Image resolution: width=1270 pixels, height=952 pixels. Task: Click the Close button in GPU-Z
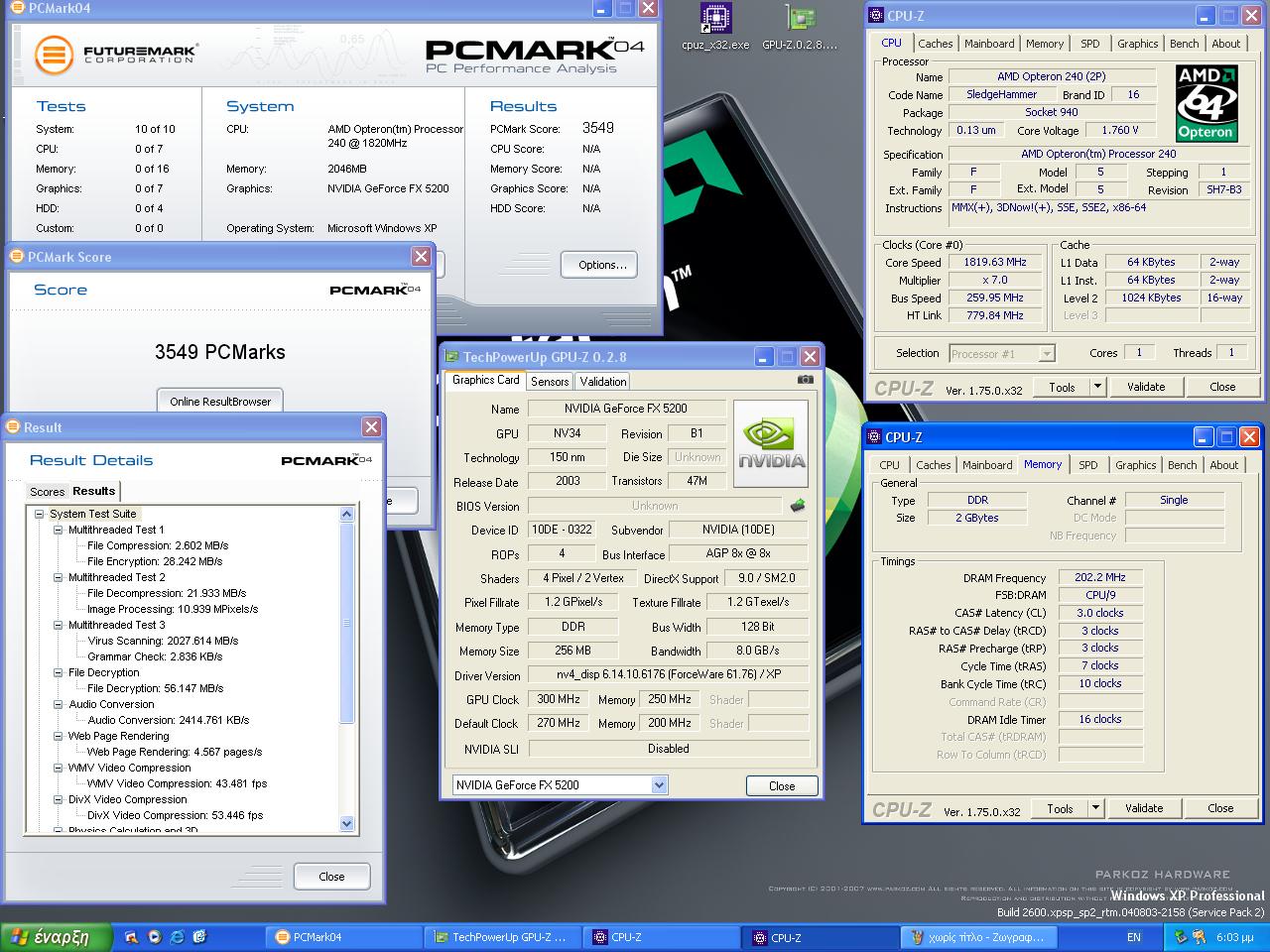tap(782, 785)
